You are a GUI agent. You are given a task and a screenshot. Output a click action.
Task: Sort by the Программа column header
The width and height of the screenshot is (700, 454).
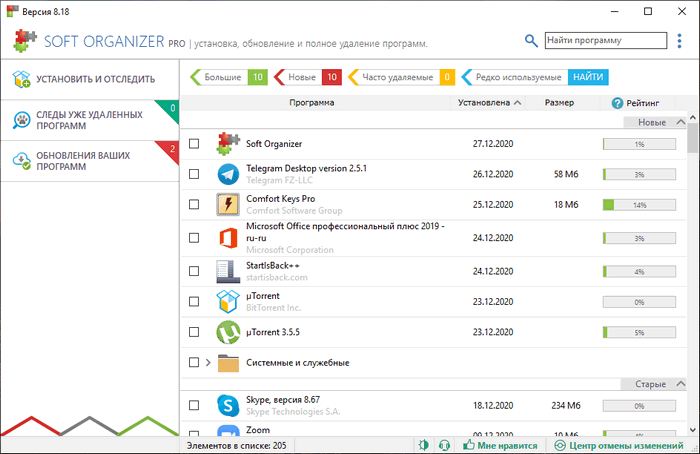312,103
